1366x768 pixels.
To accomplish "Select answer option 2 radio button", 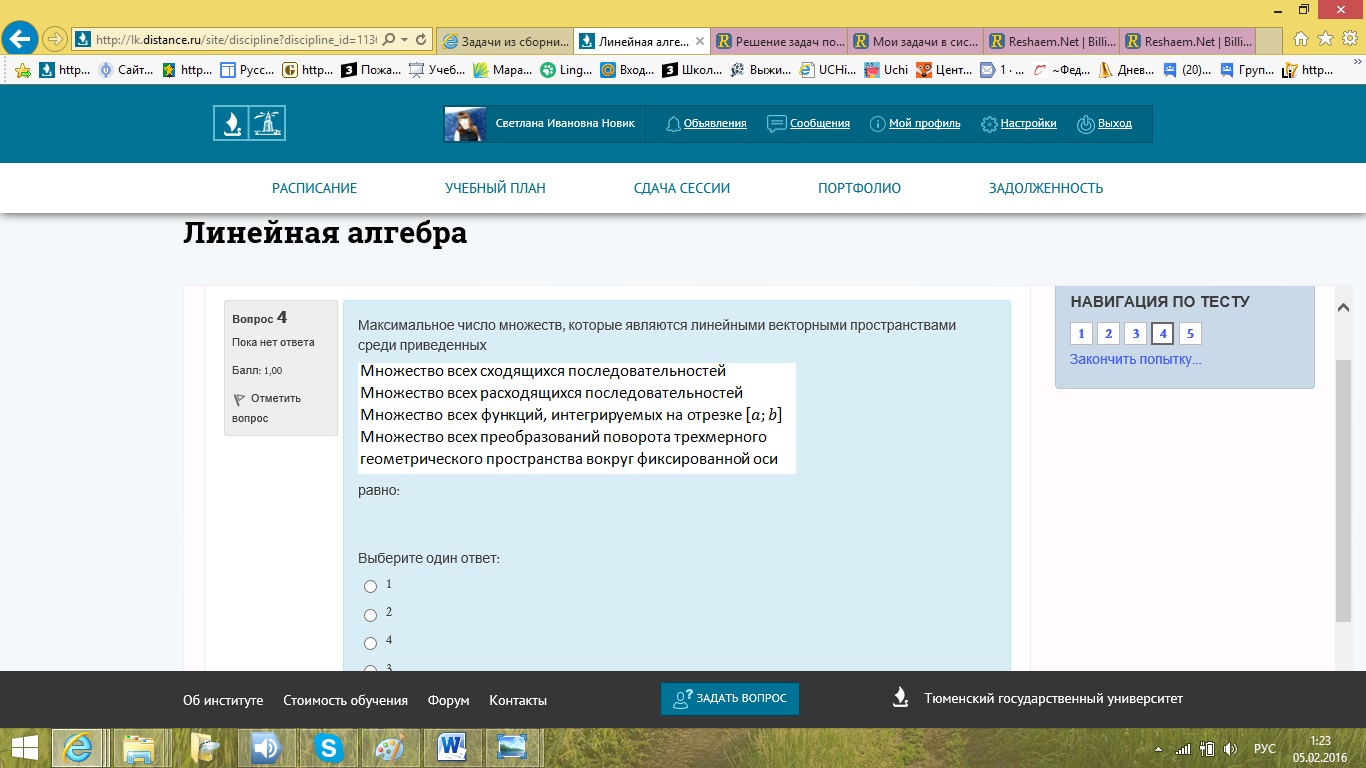I will coord(370,615).
